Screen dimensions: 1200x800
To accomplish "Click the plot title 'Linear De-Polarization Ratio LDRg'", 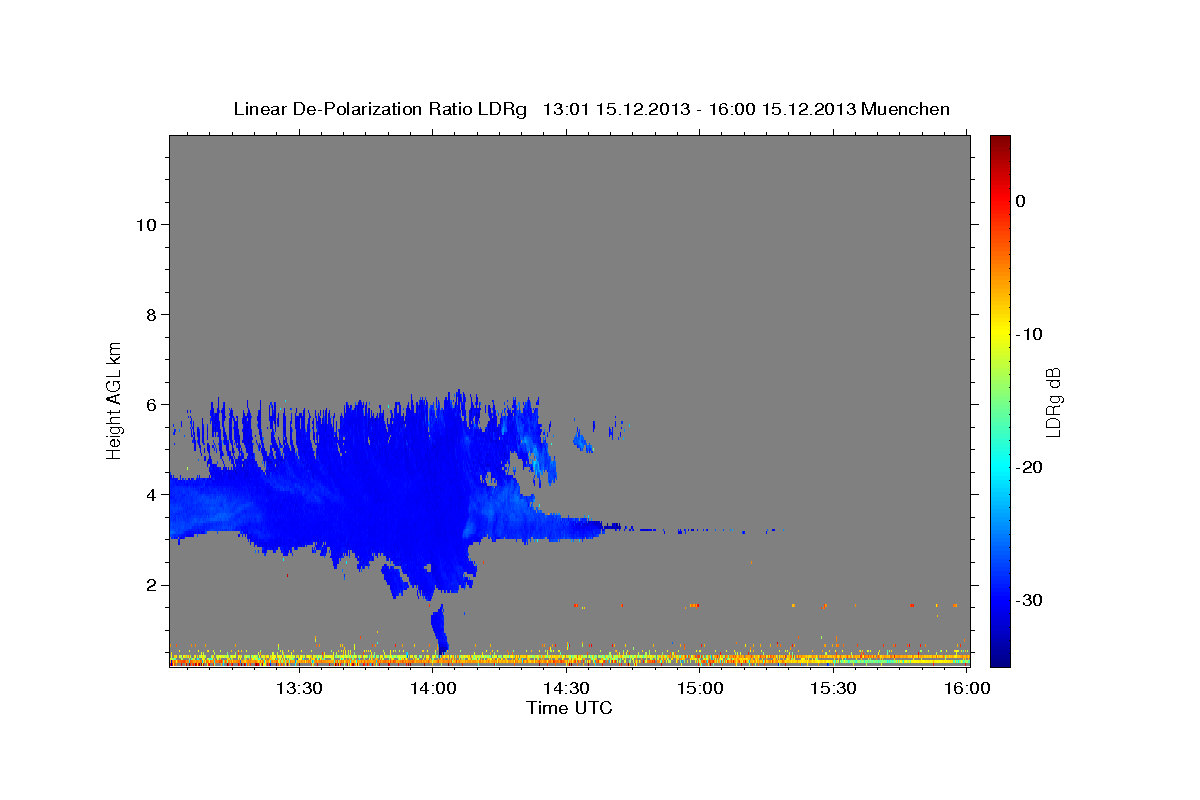I will [379, 109].
